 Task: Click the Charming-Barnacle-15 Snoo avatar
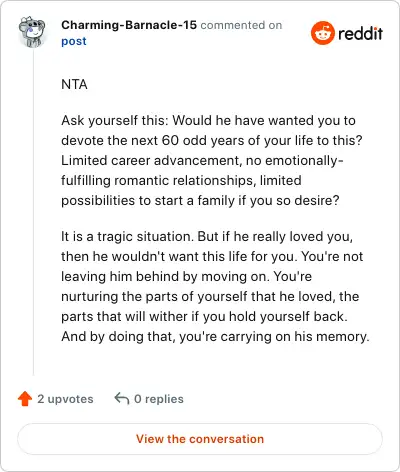[x=32, y=32]
